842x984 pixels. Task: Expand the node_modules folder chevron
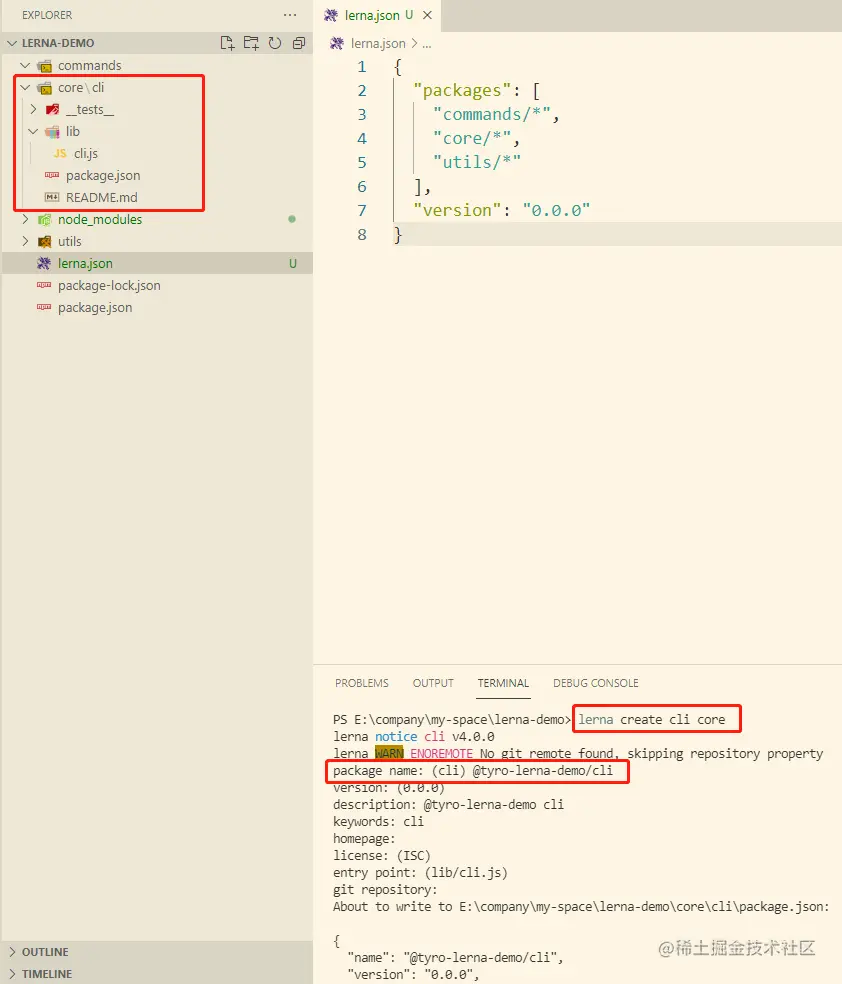(x=25, y=219)
